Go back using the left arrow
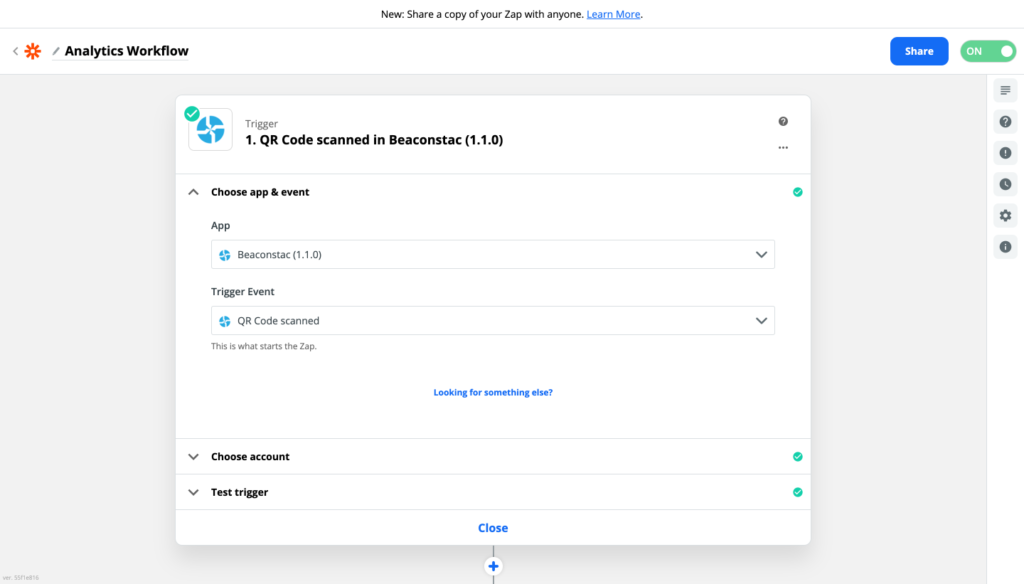1024x584 pixels. click(16, 51)
